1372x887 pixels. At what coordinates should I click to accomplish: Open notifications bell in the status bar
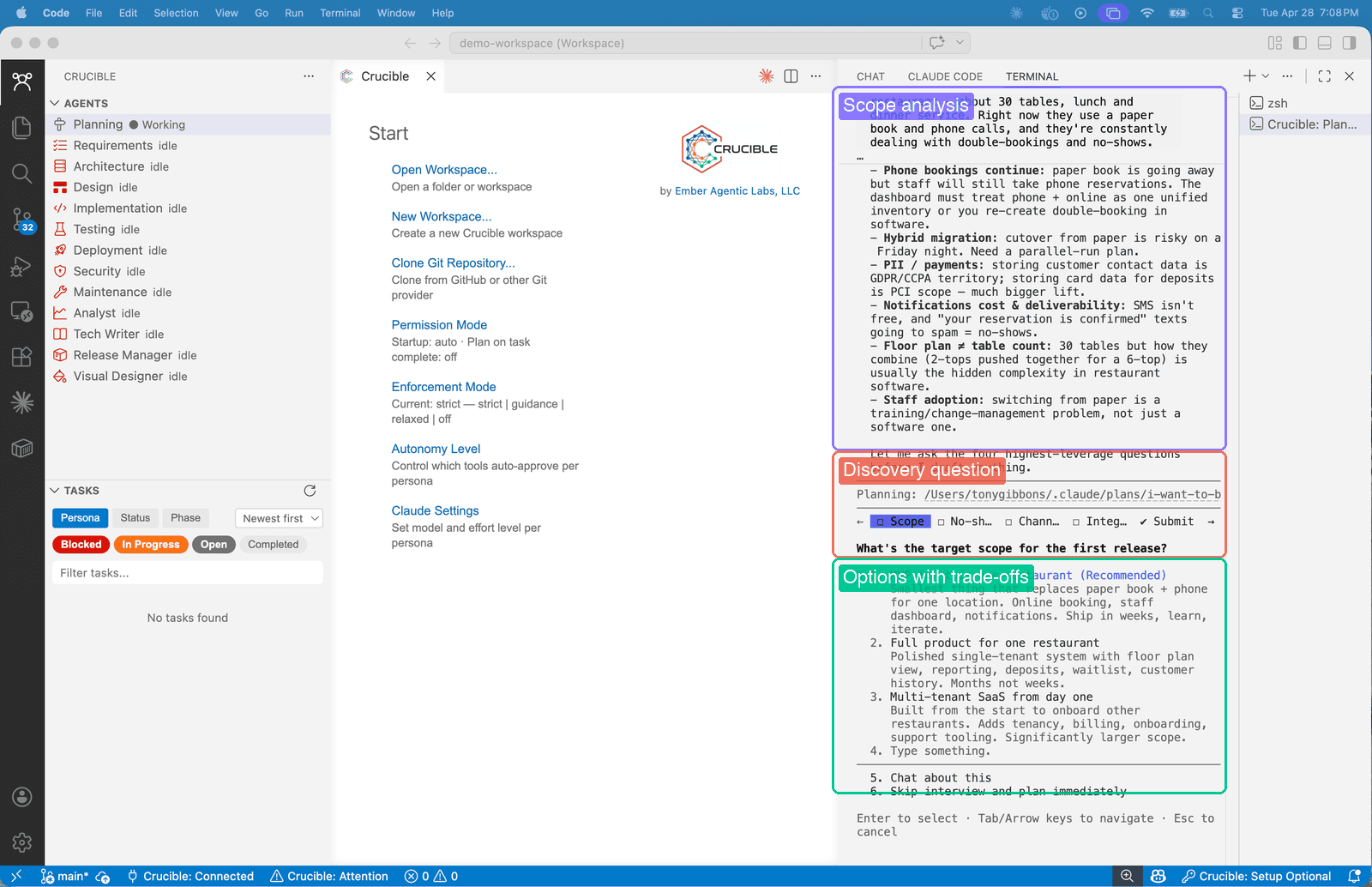1355,877
